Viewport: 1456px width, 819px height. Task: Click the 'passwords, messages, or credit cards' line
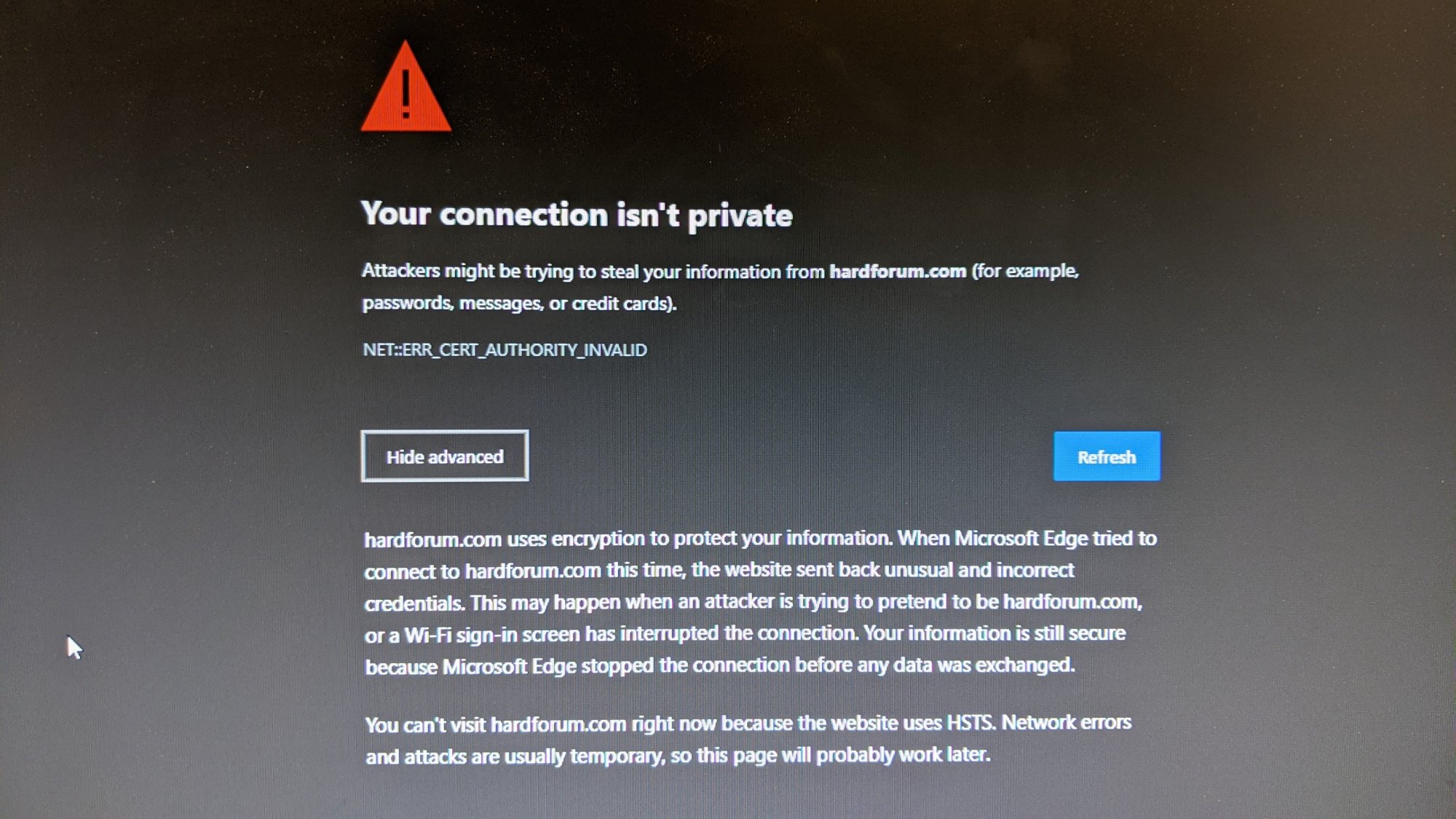(519, 303)
